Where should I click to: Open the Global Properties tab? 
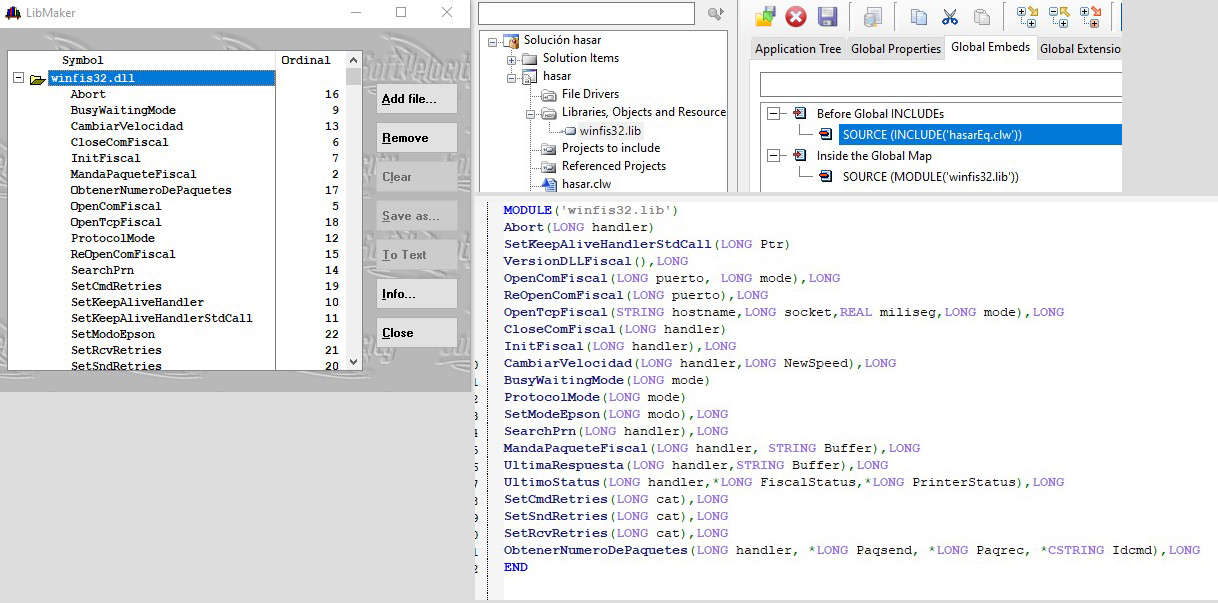pos(895,49)
